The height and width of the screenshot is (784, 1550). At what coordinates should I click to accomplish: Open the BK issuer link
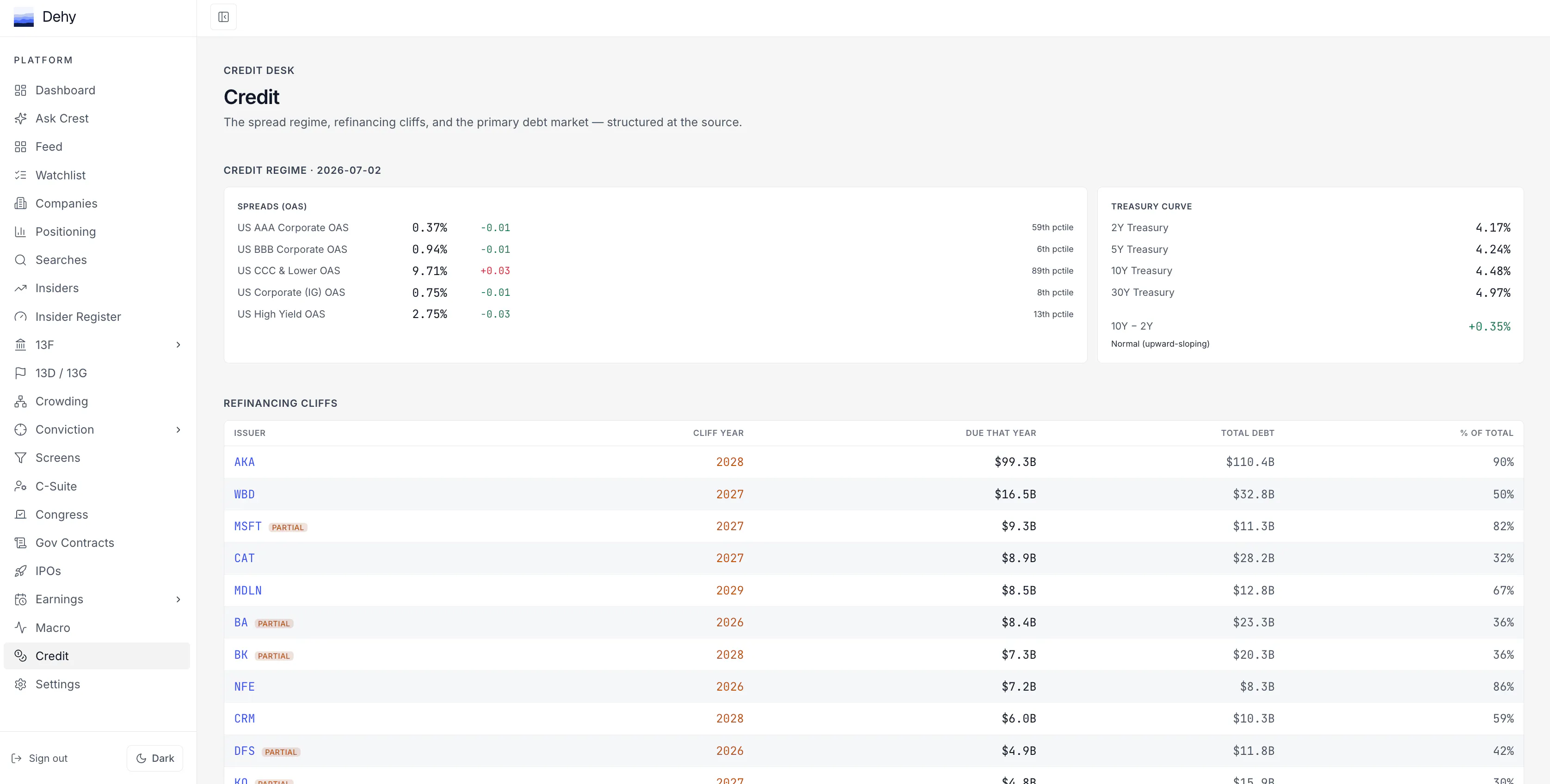[x=240, y=655]
